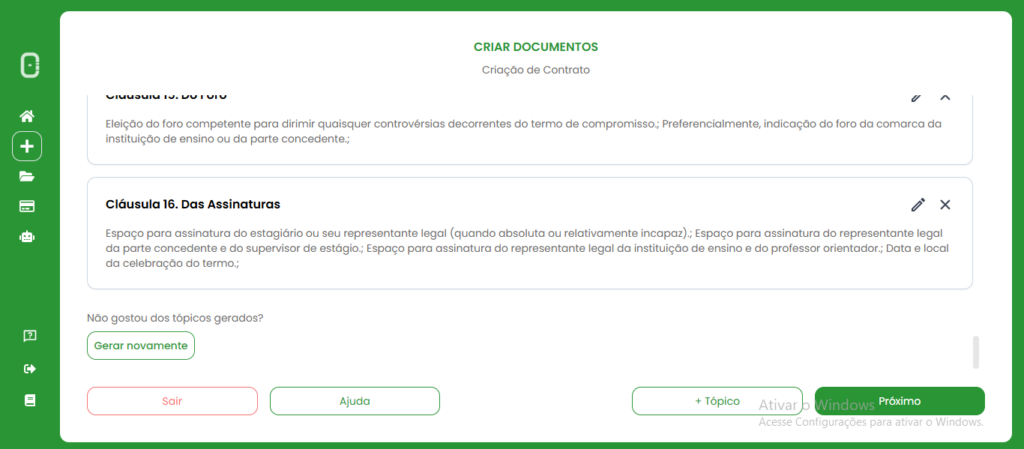Remove Cláusula 16 Das Assinaturas with X
The height and width of the screenshot is (449, 1024).
(945, 204)
